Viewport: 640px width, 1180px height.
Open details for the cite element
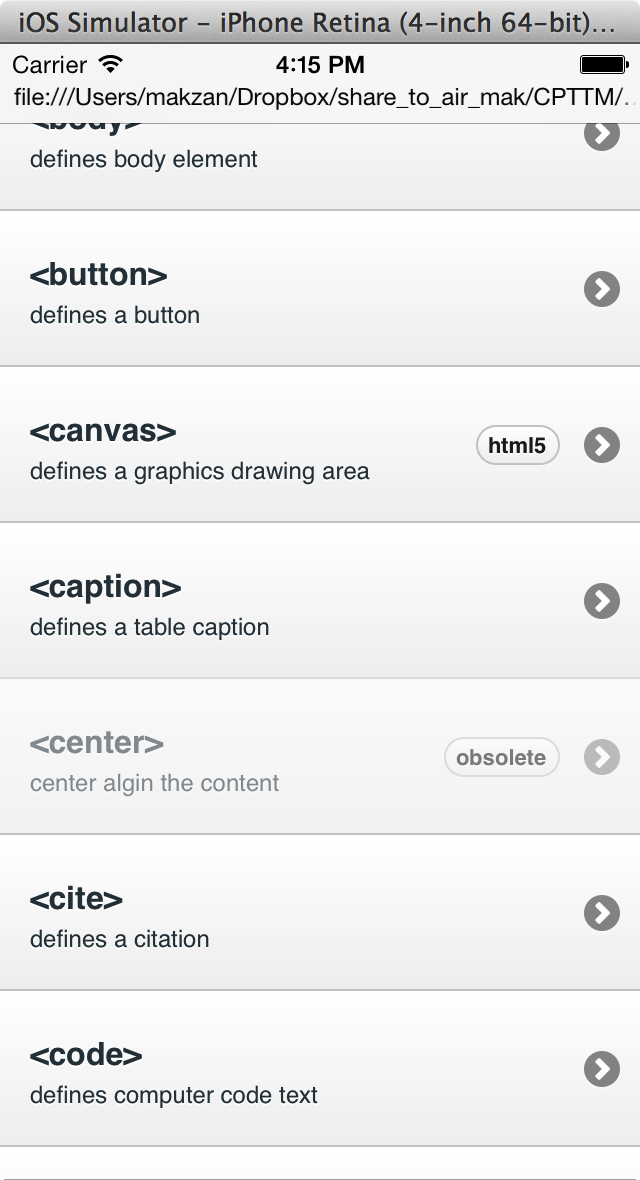tap(601, 912)
